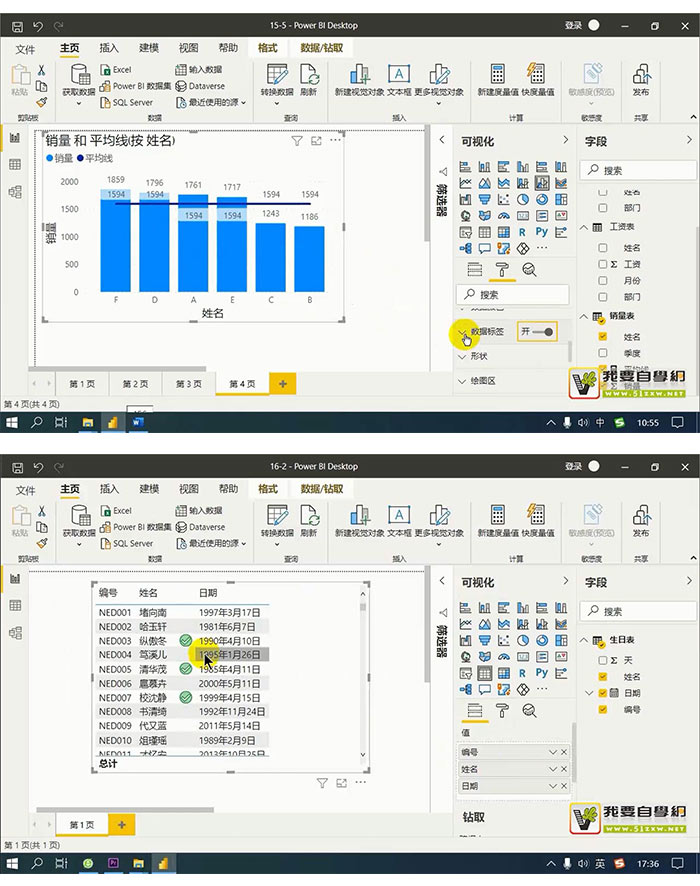The image size is (700, 886).
Task: Click Word icon in the upper taskbar
Action: (x=138, y=422)
